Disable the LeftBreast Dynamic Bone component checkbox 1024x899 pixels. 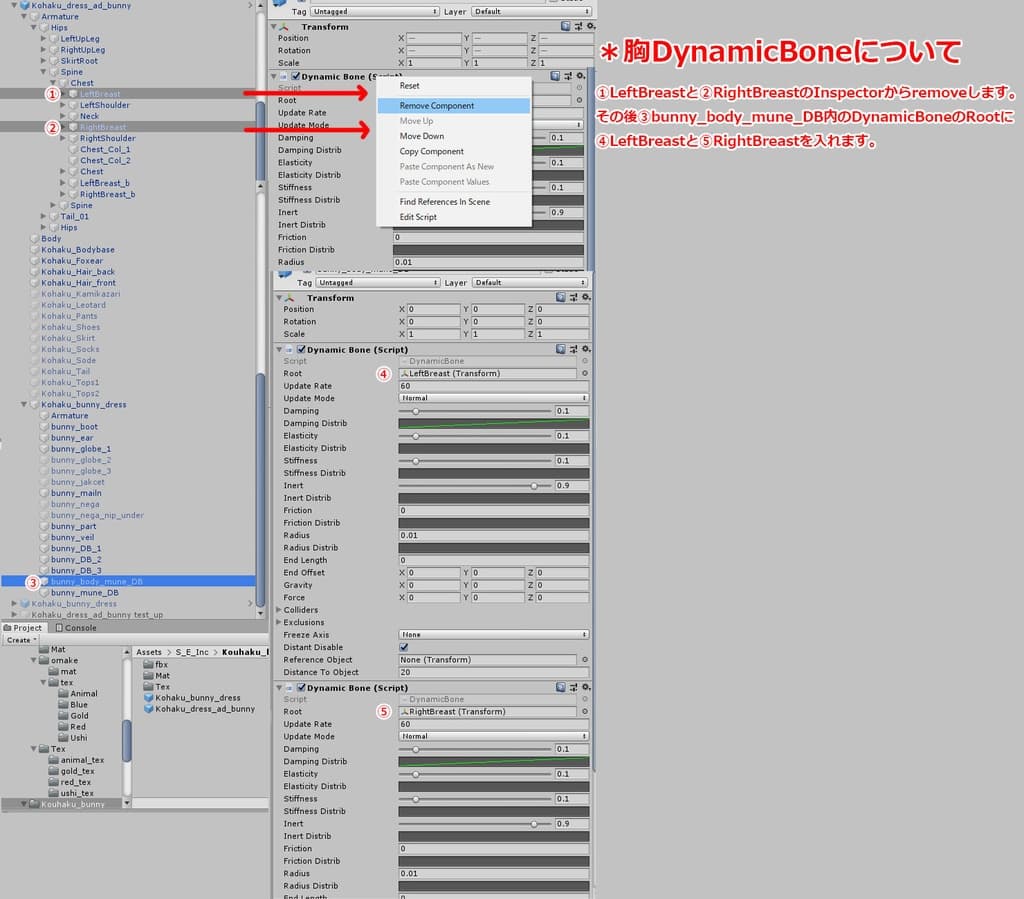tap(301, 349)
